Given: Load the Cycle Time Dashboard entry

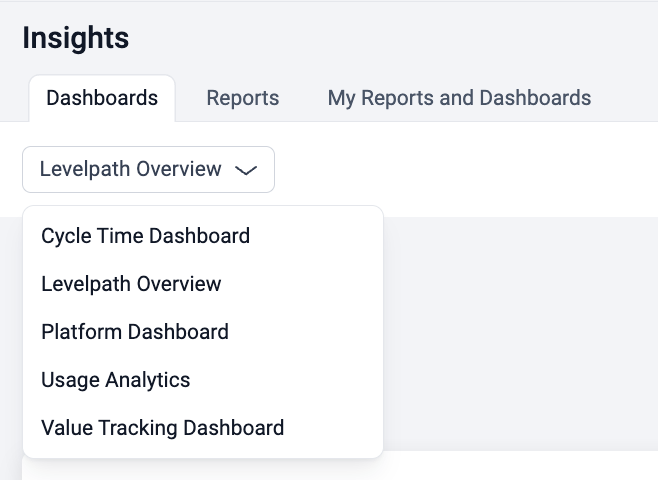Looking at the screenshot, I should 145,236.
